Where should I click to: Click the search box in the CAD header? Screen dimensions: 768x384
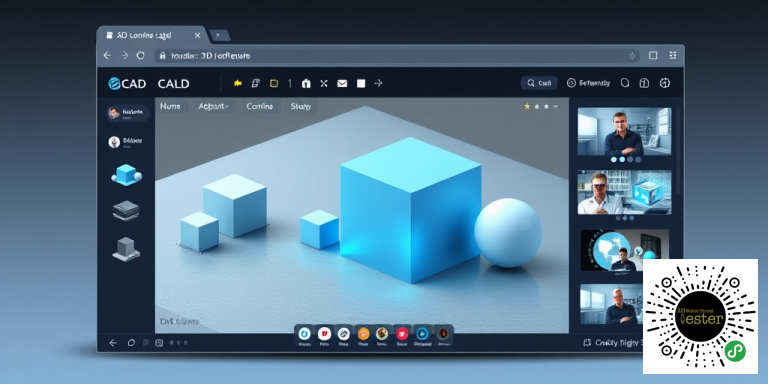[539, 83]
